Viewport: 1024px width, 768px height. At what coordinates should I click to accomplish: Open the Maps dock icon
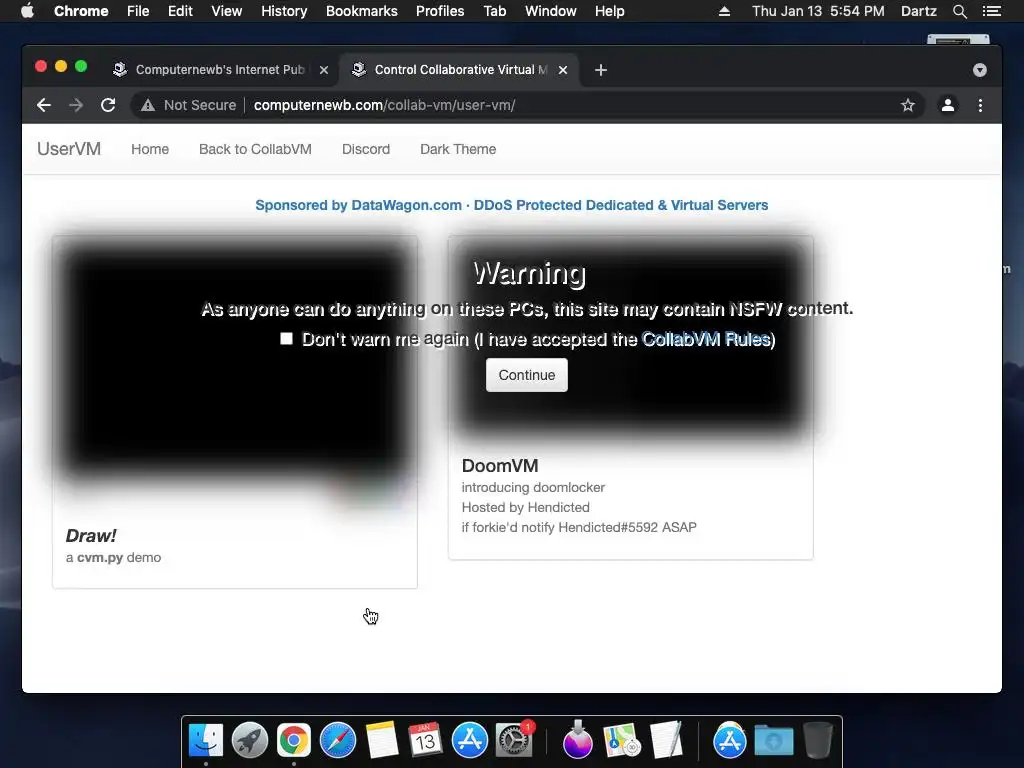point(622,741)
